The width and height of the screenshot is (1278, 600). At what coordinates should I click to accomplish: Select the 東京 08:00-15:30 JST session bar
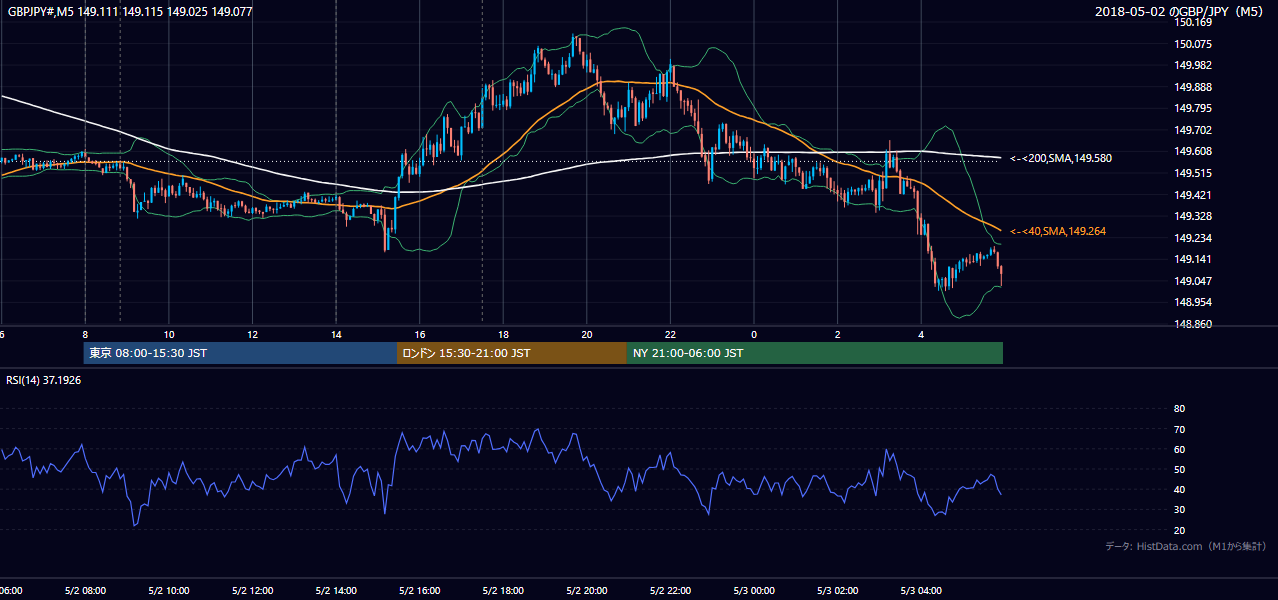point(240,353)
